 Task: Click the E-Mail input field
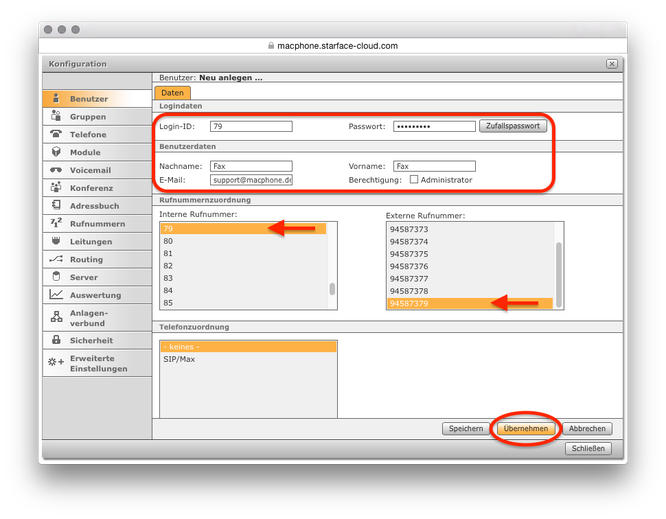click(x=251, y=180)
